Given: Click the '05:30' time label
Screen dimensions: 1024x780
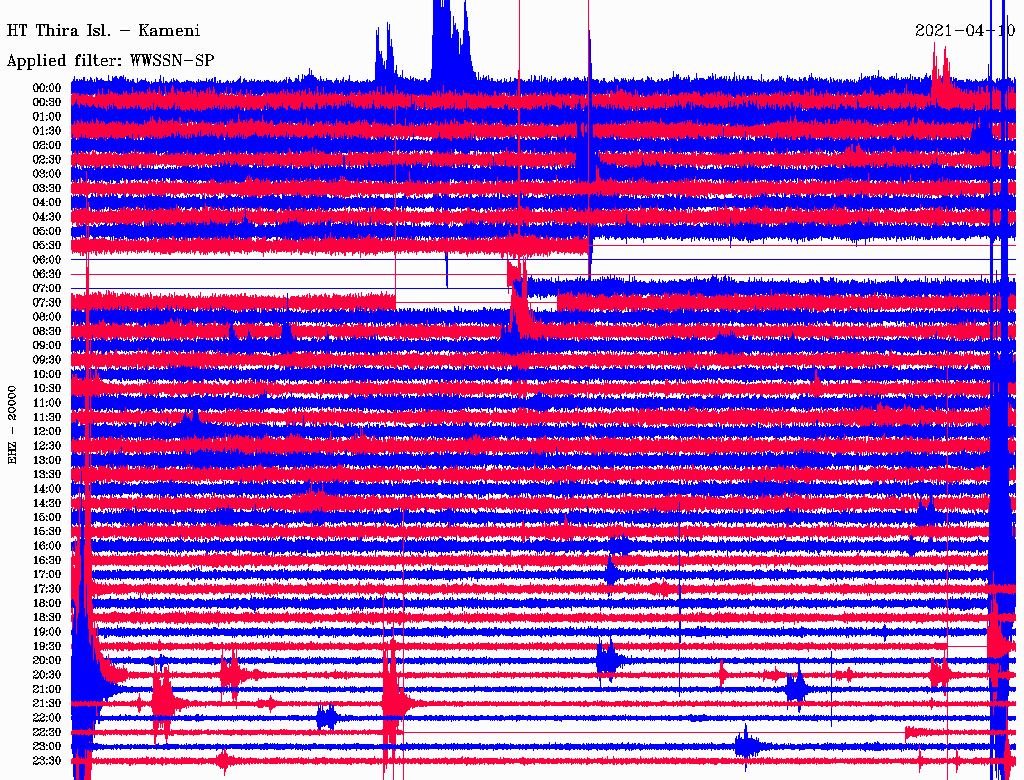Looking at the screenshot, I should pos(47,246).
